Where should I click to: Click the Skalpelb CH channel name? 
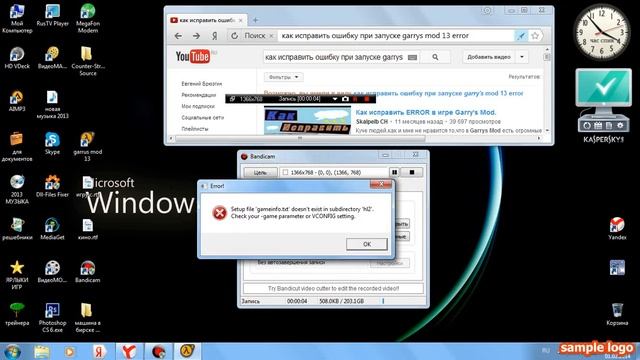pos(371,121)
